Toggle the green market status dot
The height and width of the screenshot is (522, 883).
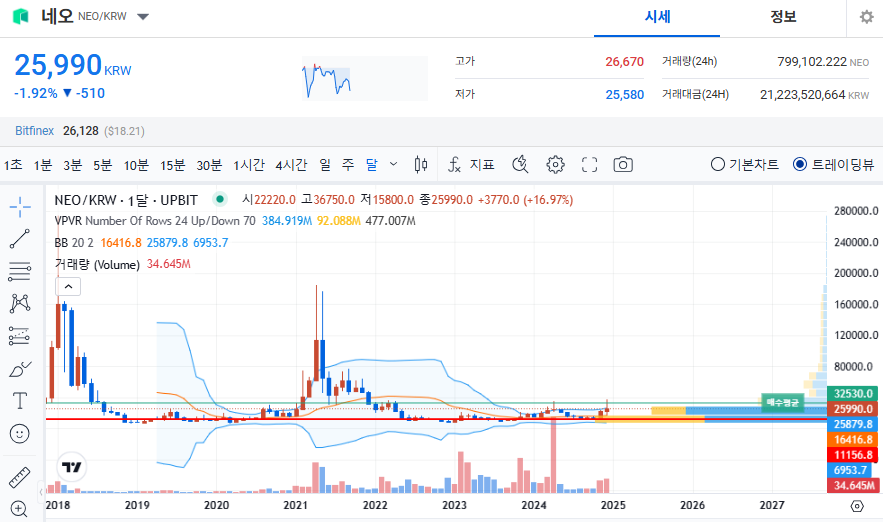[220, 199]
